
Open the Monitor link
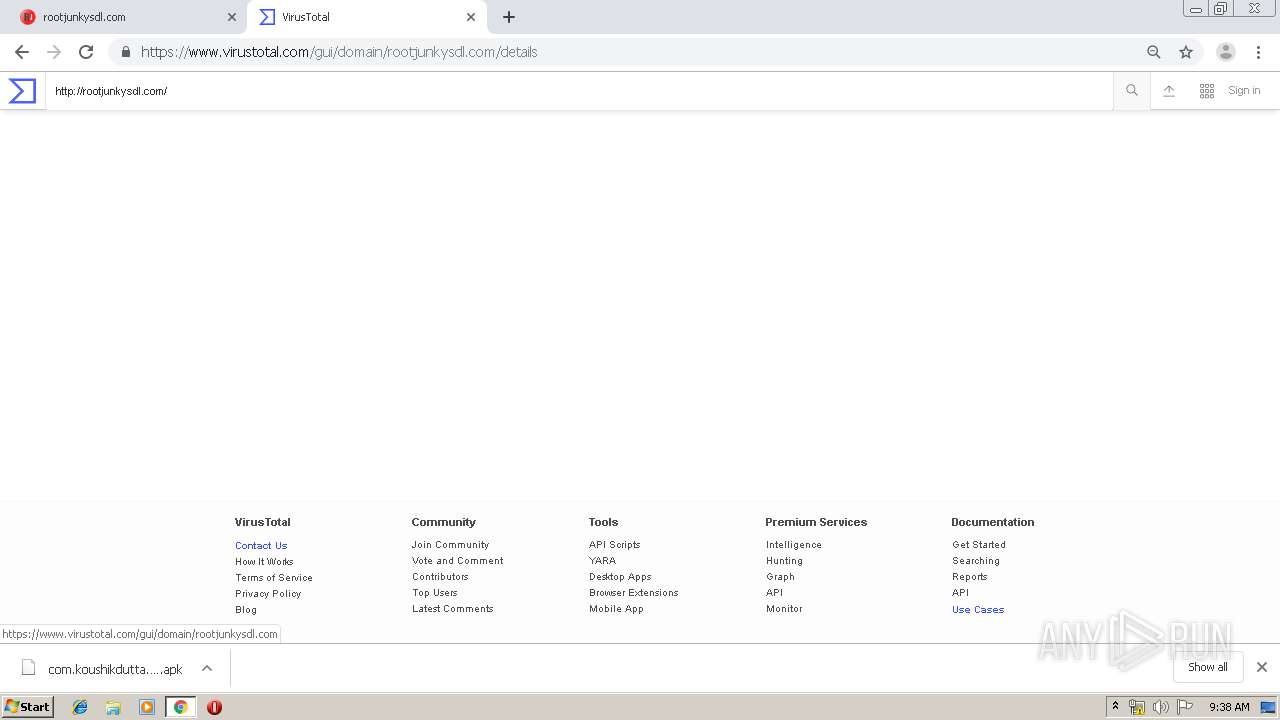point(784,608)
